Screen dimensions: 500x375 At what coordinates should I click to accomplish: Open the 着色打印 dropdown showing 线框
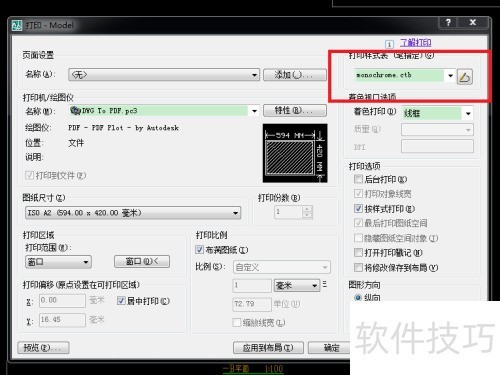point(437,113)
